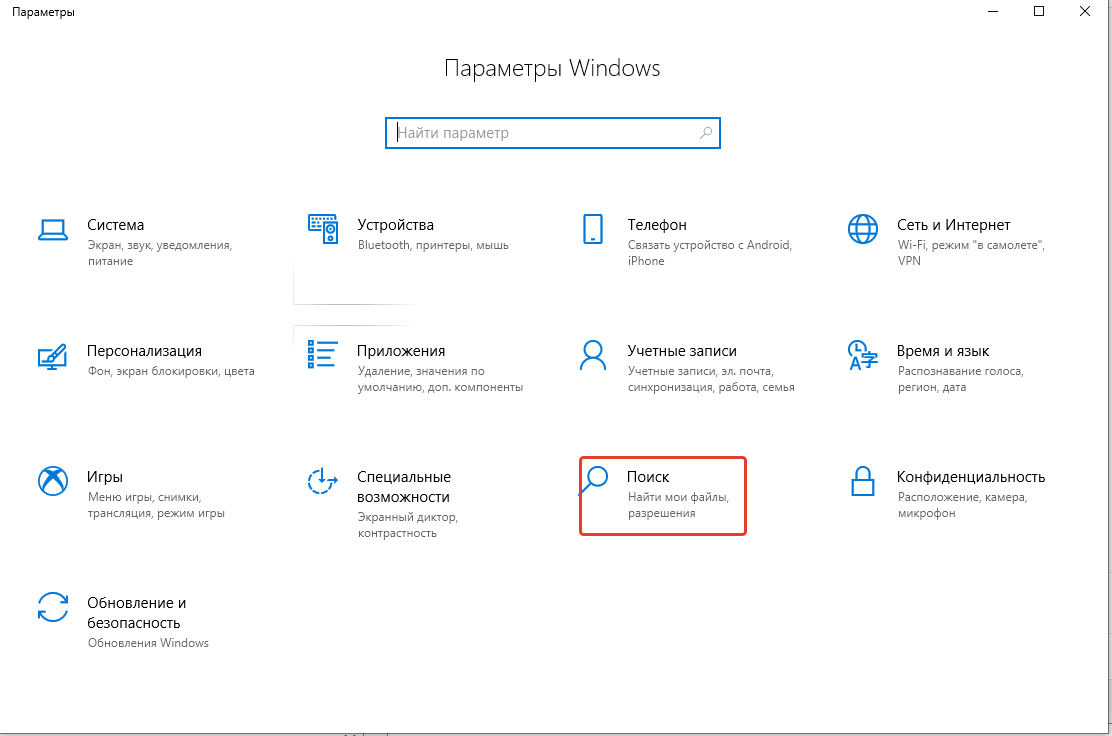Image resolution: width=1112 pixels, height=736 pixels.
Task: Select the Accounts person icon
Action: (593, 355)
